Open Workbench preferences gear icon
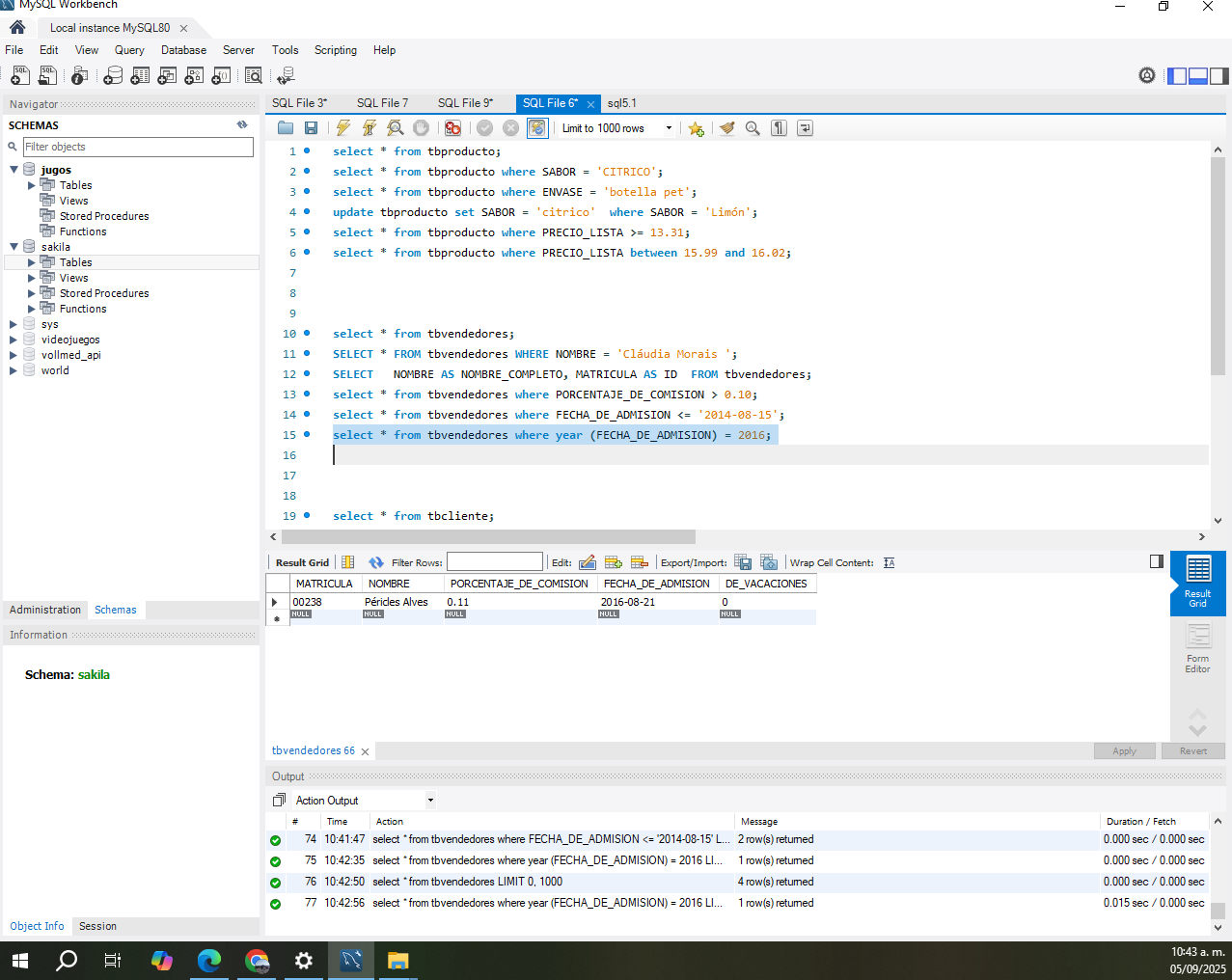This screenshot has height=980, width=1232. pos(1147,75)
